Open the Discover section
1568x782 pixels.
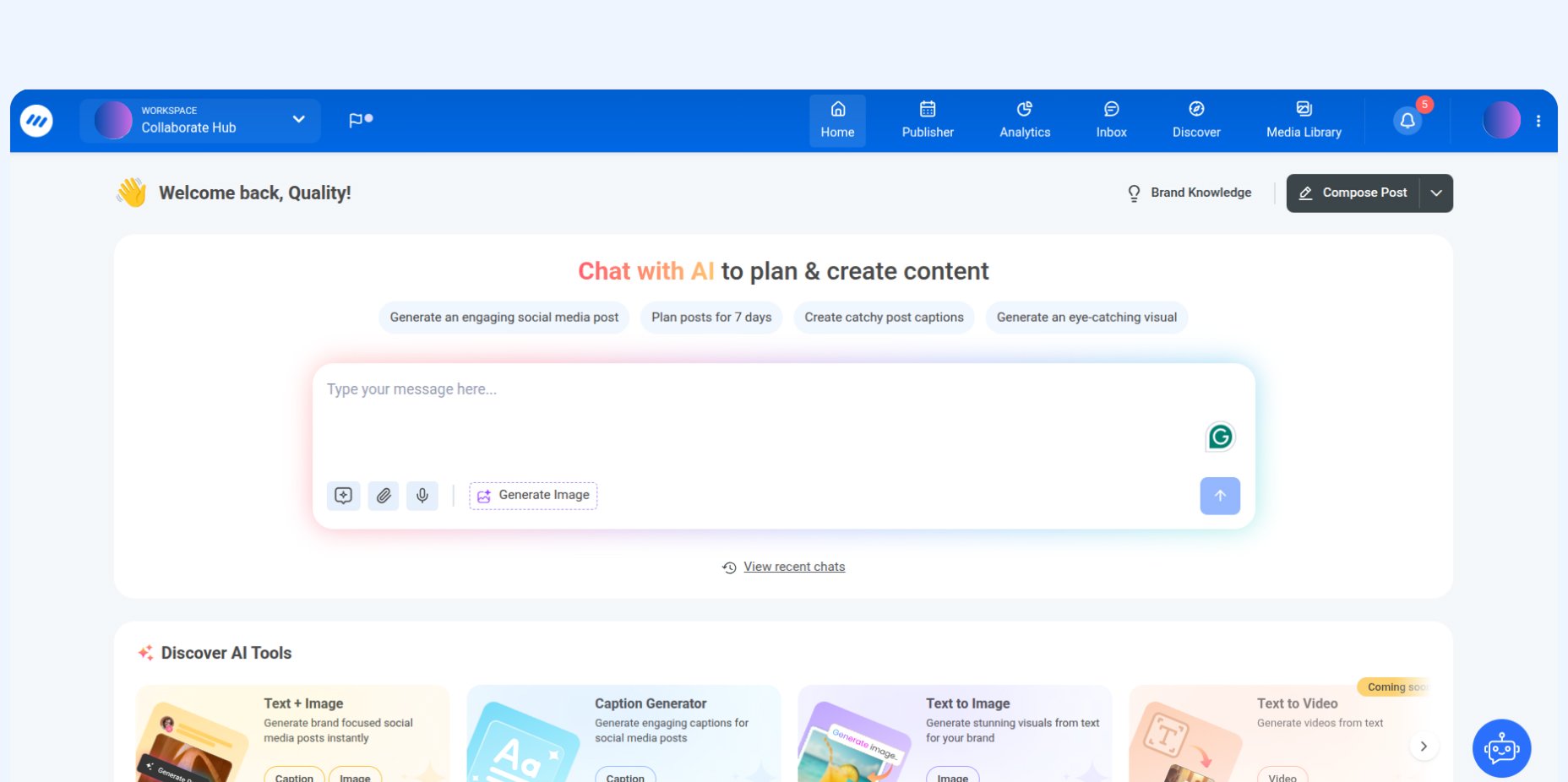click(1195, 120)
